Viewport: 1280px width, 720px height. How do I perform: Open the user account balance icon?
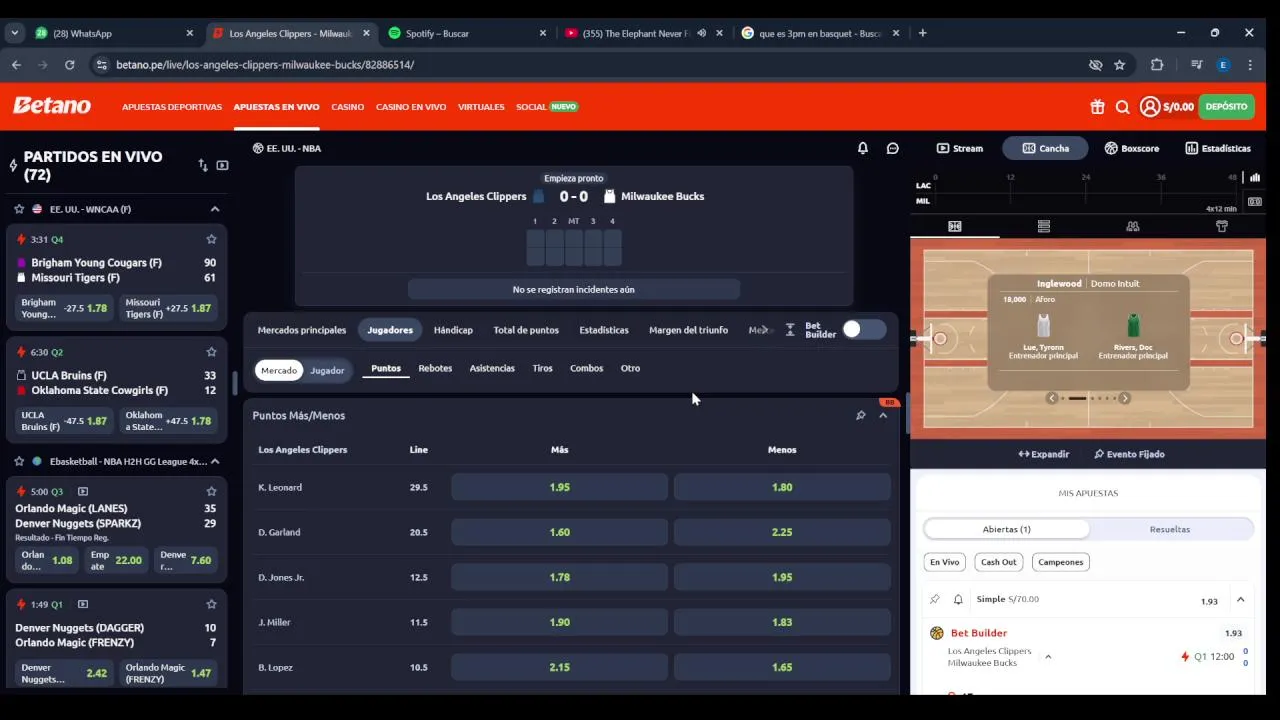coord(1150,107)
